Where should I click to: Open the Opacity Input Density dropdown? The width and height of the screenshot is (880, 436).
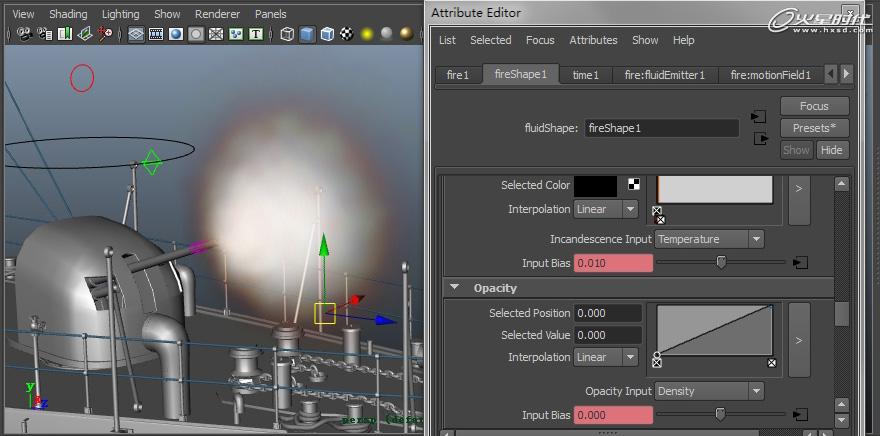[709, 391]
